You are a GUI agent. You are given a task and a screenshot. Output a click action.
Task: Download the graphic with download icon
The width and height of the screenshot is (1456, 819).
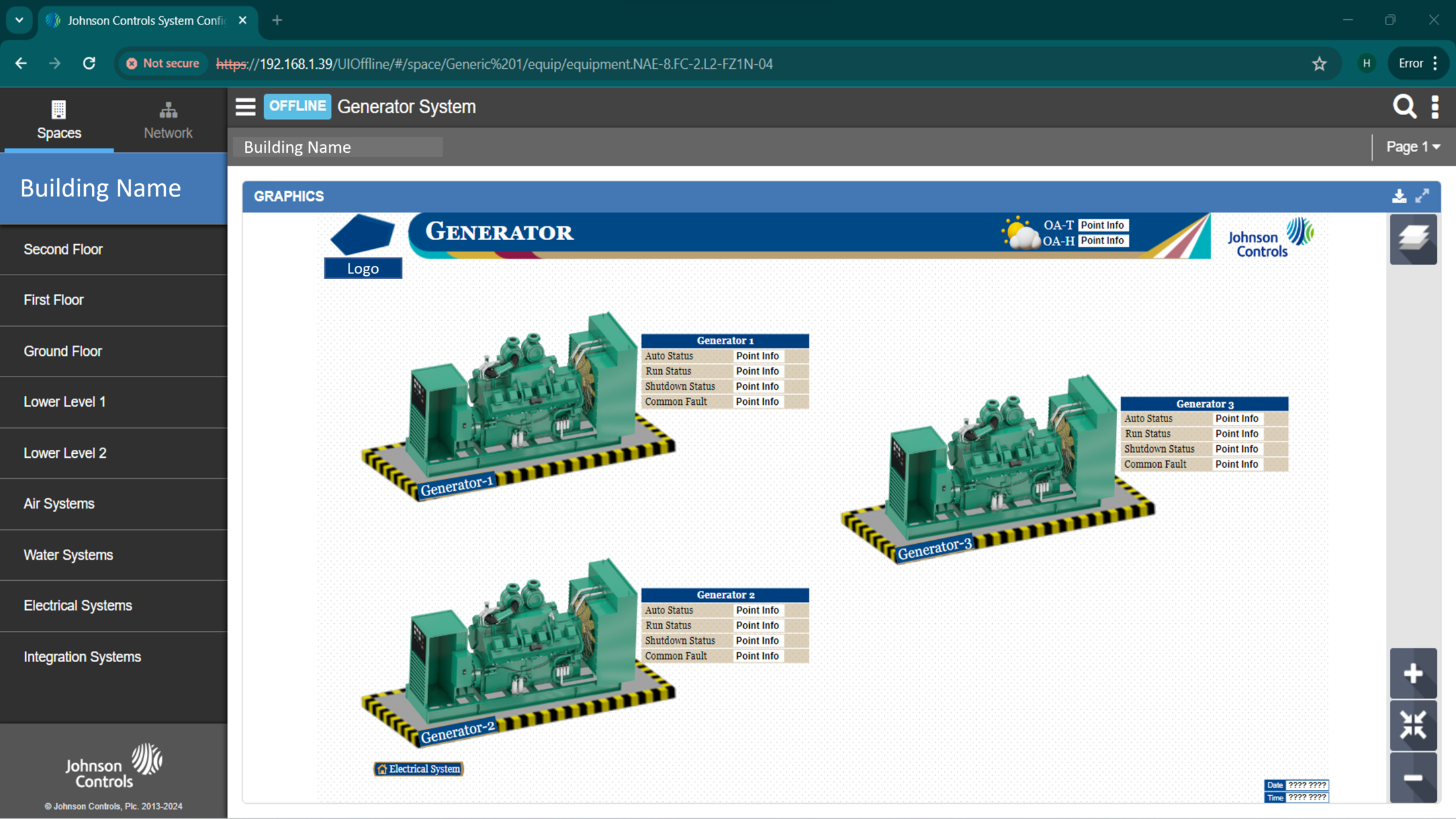[1398, 196]
